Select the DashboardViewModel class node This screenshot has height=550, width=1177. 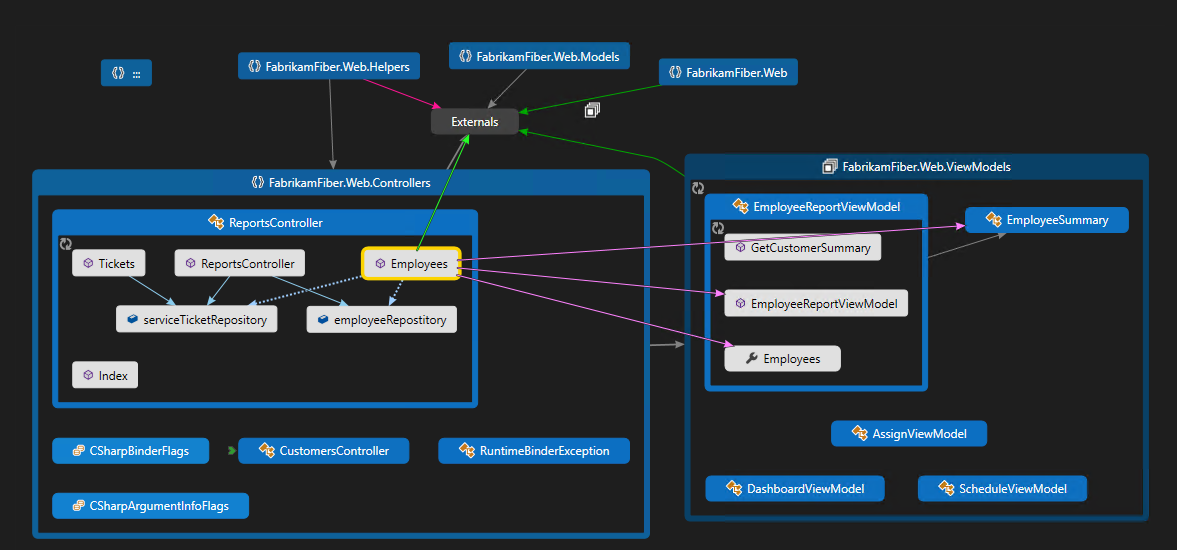click(x=794, y=489)
